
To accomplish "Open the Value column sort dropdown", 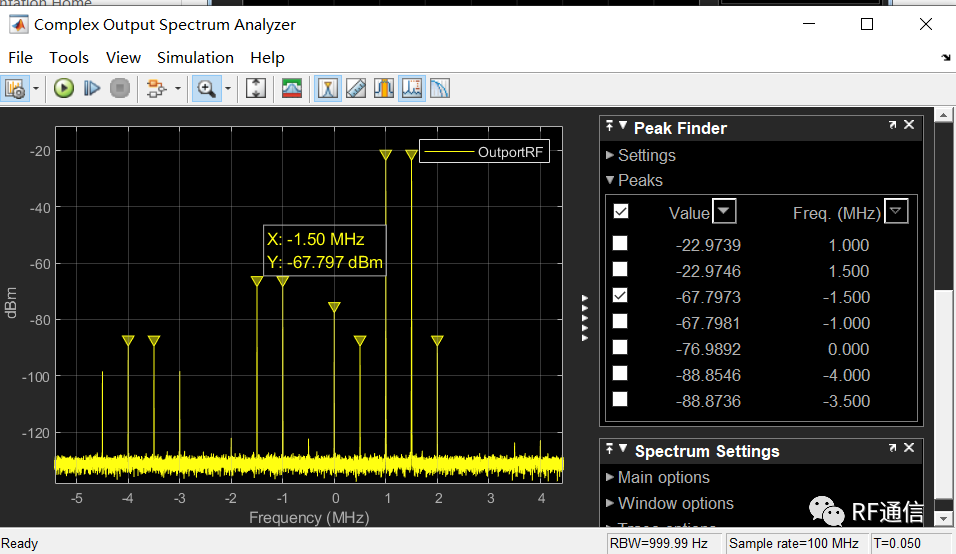I will (x=724, y=211).
